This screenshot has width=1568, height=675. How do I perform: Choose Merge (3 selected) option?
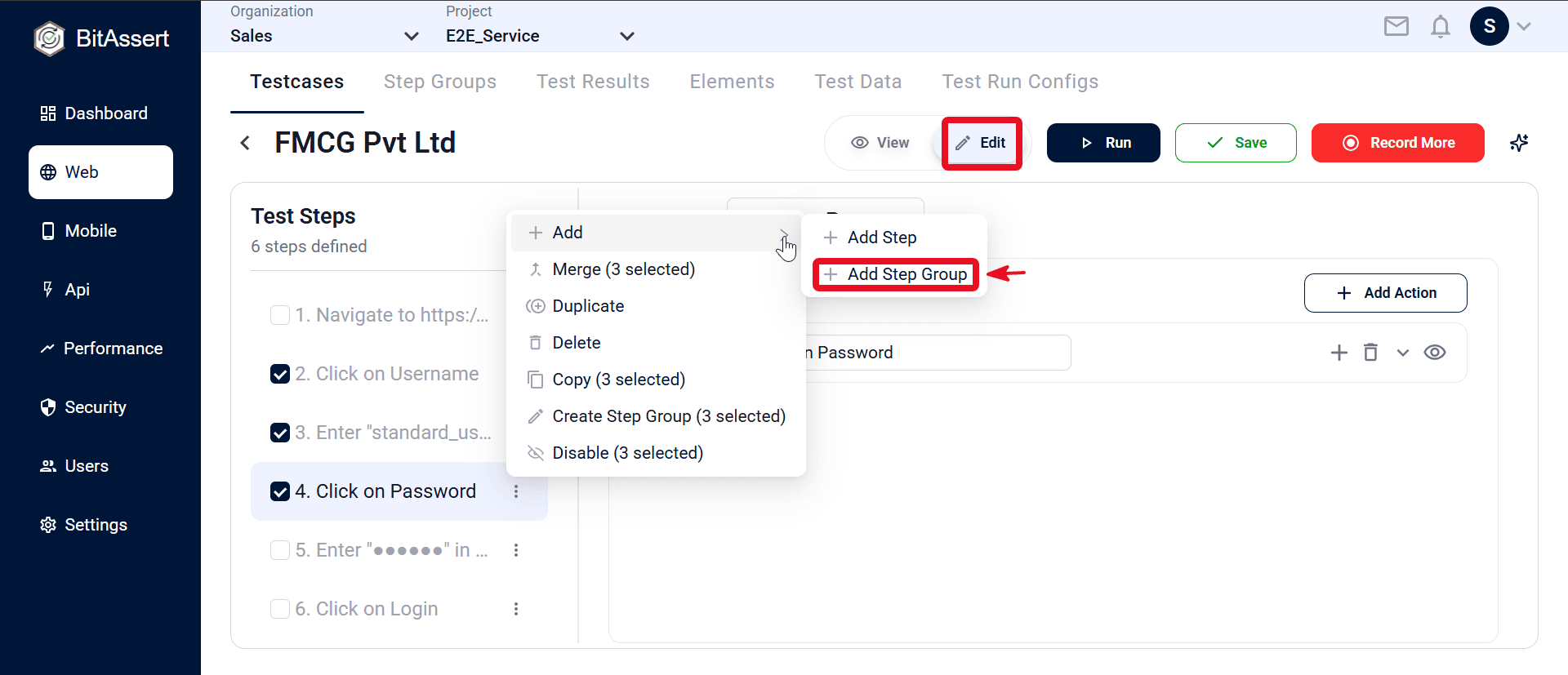[x=656, y=269]
